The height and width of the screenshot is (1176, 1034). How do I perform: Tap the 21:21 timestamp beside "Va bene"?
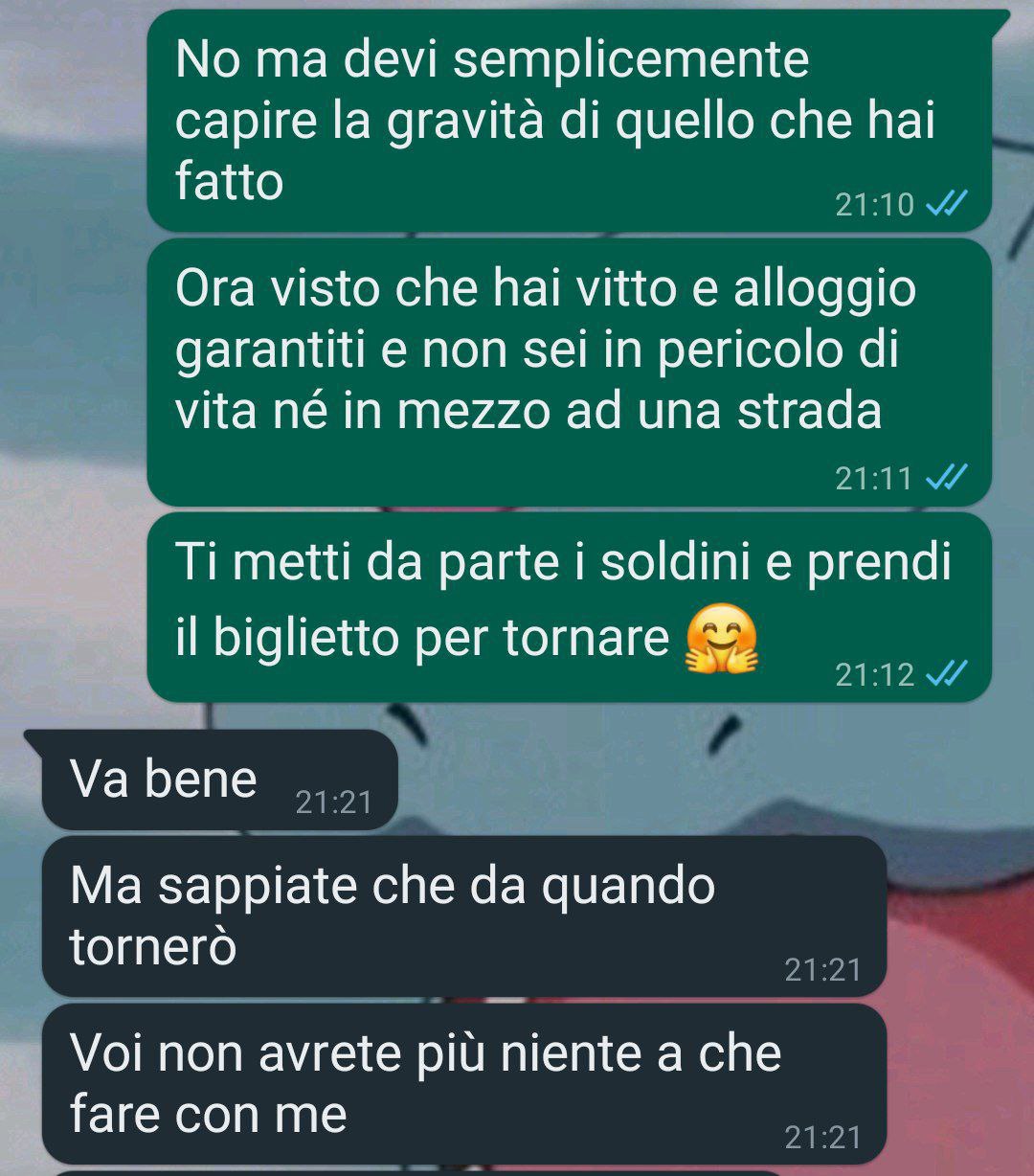click(333, 802)
